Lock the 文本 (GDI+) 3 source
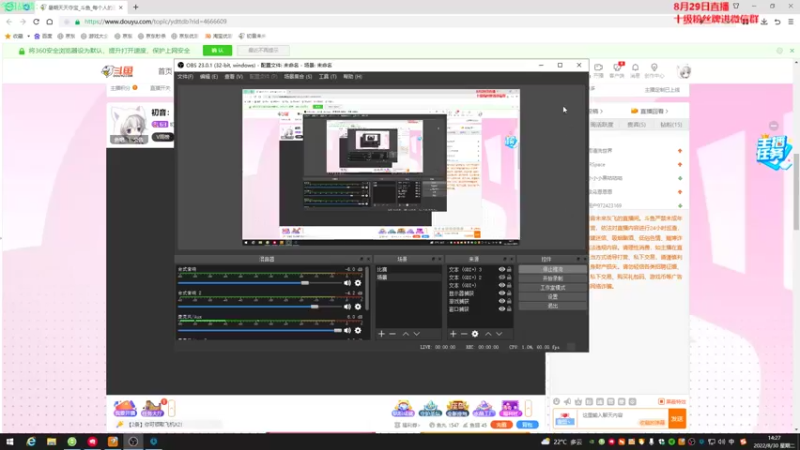The width and height of the screenshot is (800, 450). click(x=509, y=269)
